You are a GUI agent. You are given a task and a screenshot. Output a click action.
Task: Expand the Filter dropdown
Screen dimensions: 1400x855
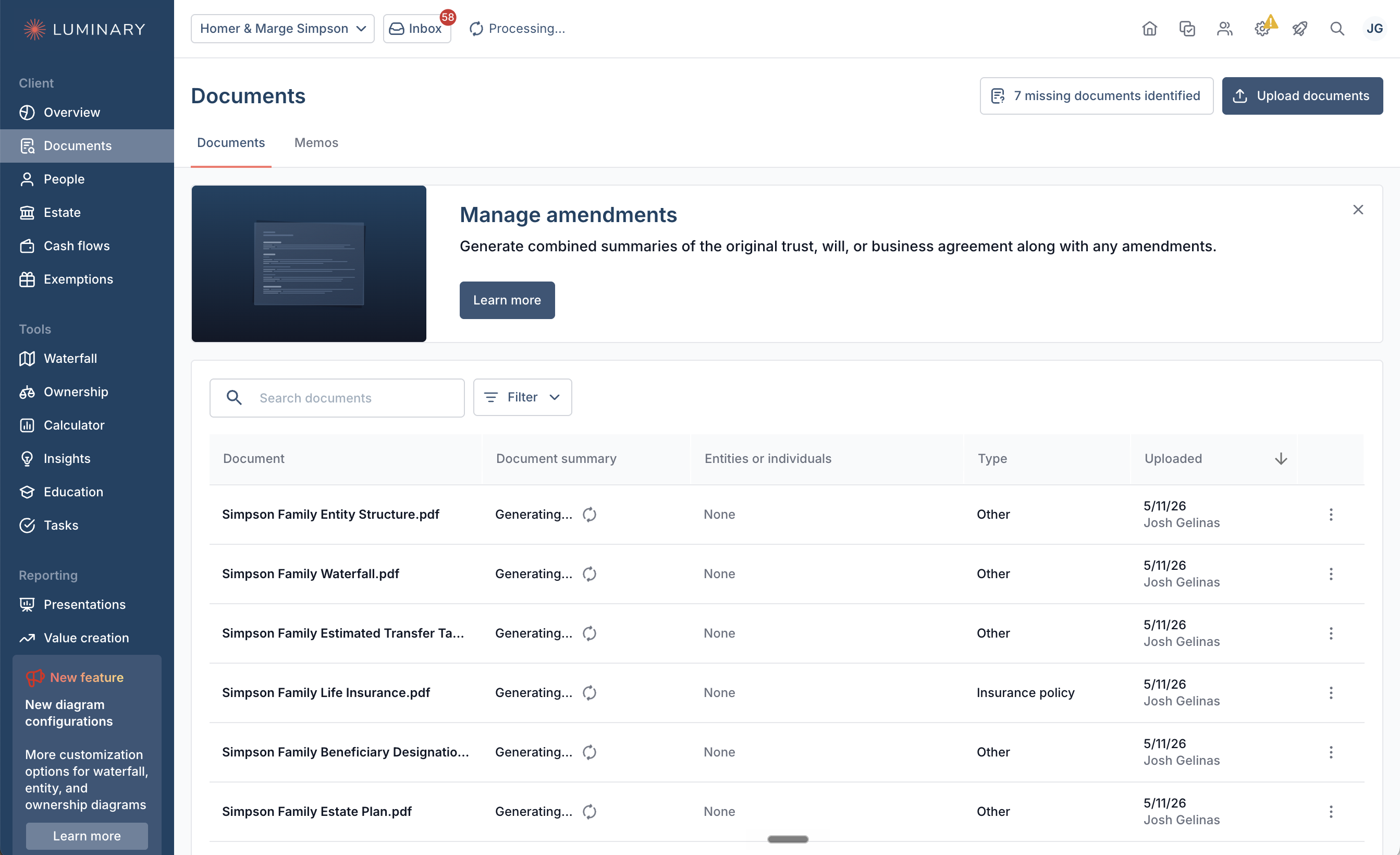[x=522, y=397]
